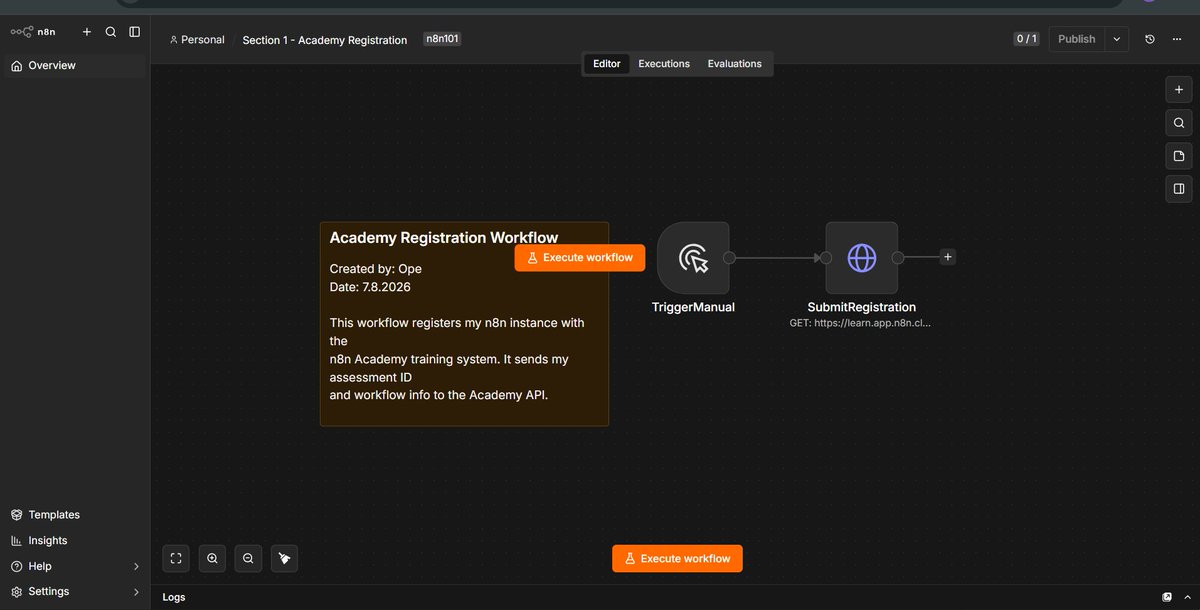The height and width of the screenshot is (610, 1200).
Task: Fit the canvas to view
Action: click(176, 558)
